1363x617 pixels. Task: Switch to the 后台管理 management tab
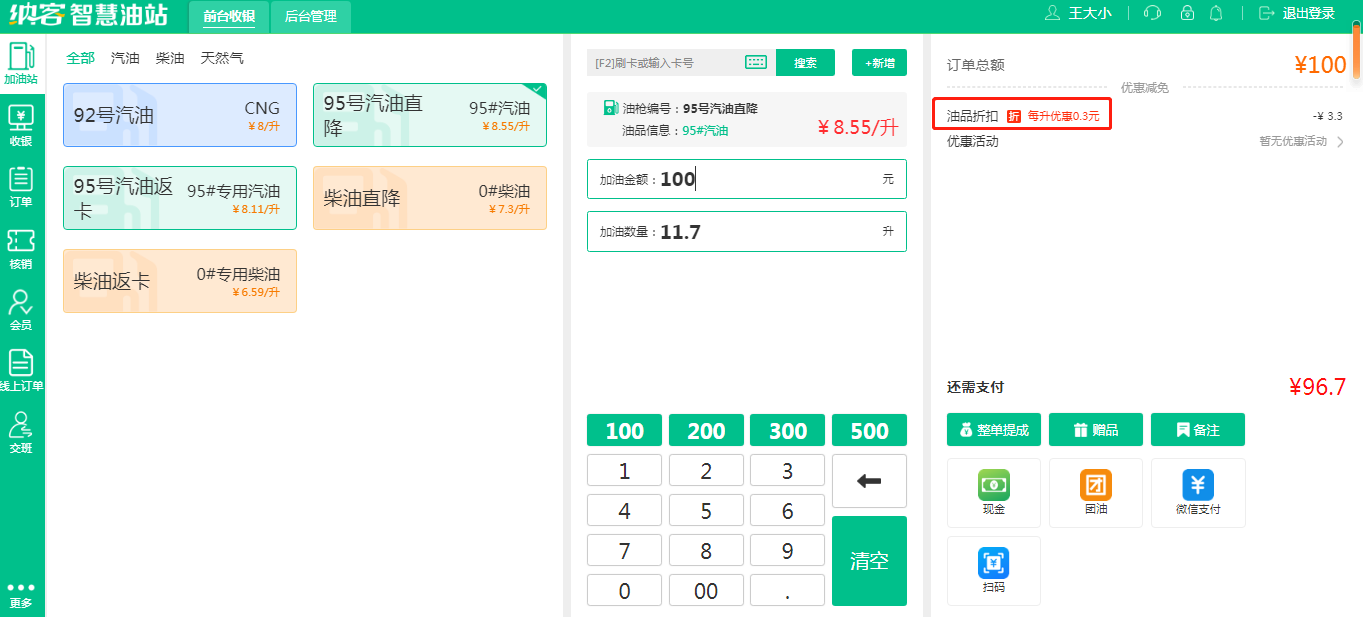pyautogui.click(x=313, y=17)
